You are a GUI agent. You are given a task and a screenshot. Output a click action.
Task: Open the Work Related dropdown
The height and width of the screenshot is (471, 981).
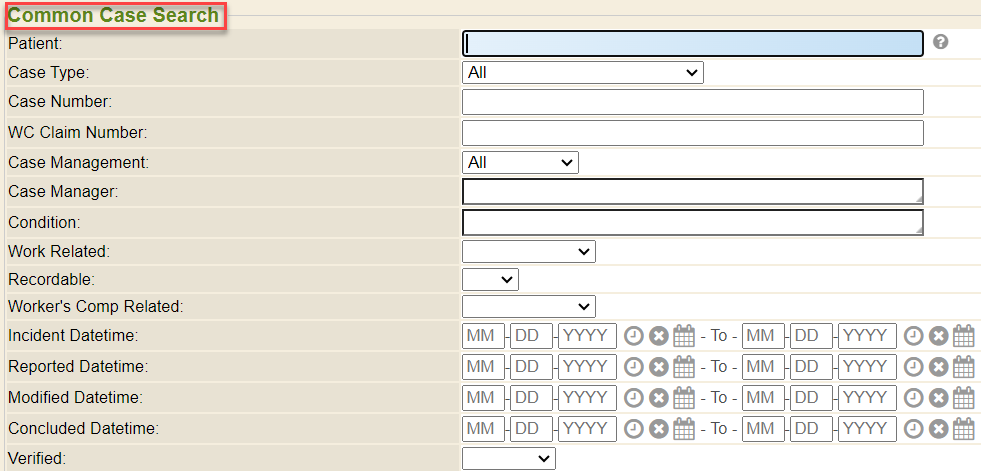529,251
